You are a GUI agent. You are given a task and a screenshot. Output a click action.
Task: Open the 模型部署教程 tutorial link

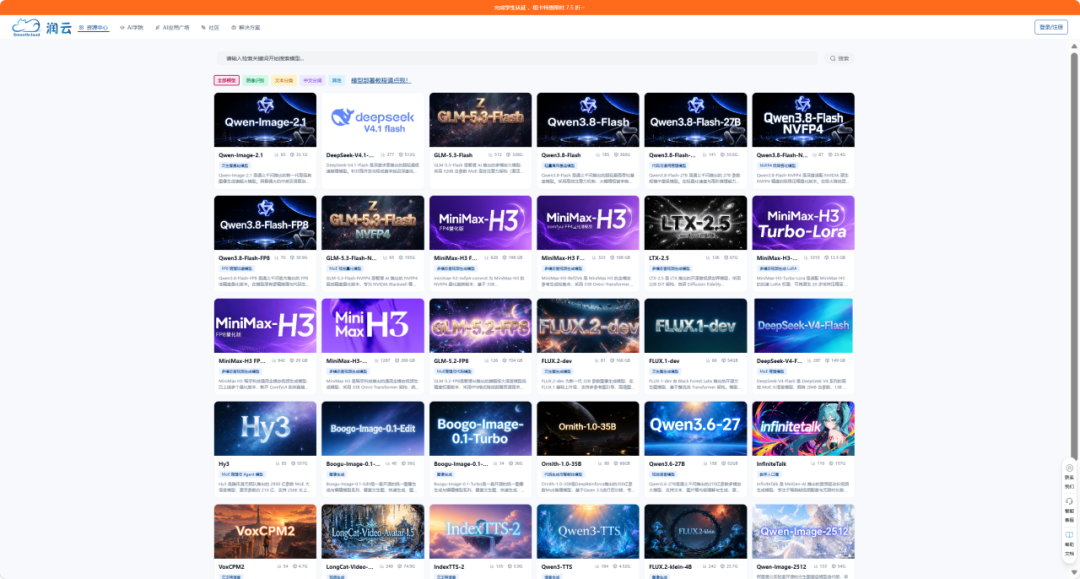pyautogui.click(x=381, y=81)
